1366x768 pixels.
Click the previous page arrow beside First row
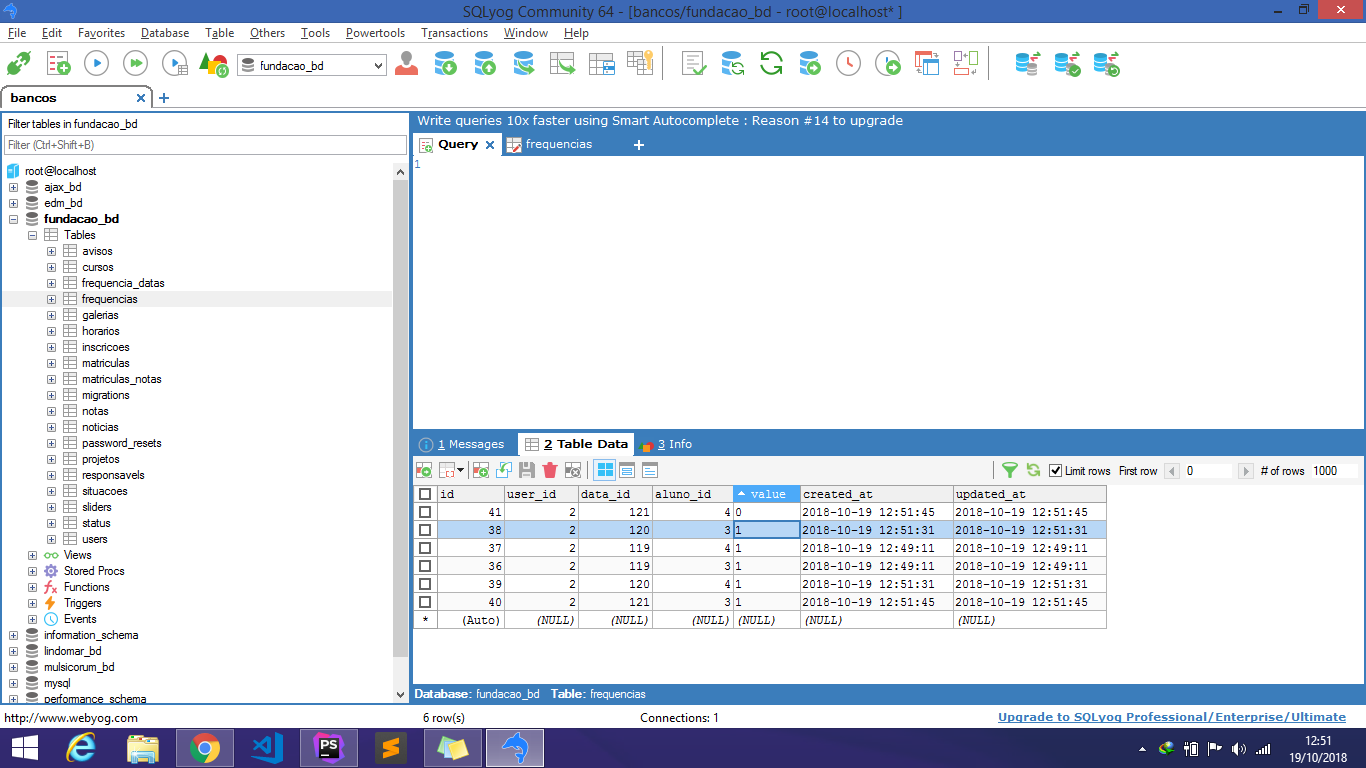[x=1174, y=471]
